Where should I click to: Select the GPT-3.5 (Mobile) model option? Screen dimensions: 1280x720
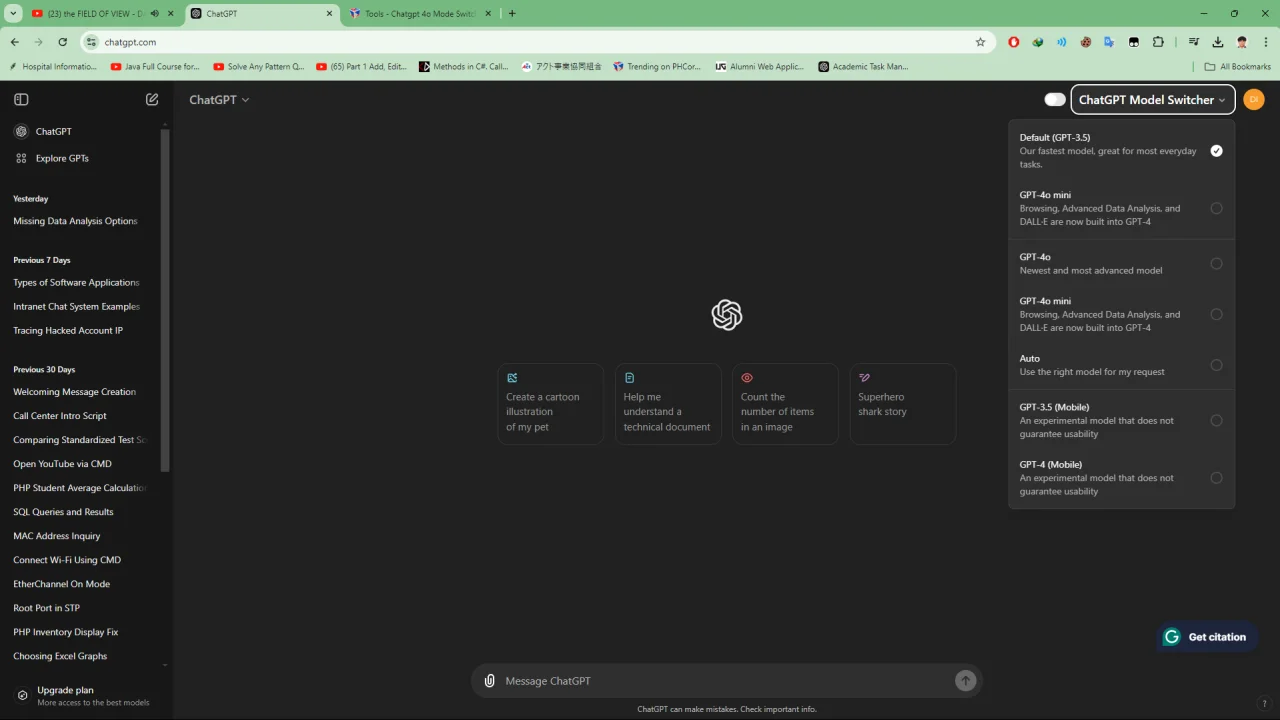tap(1121, 421)
